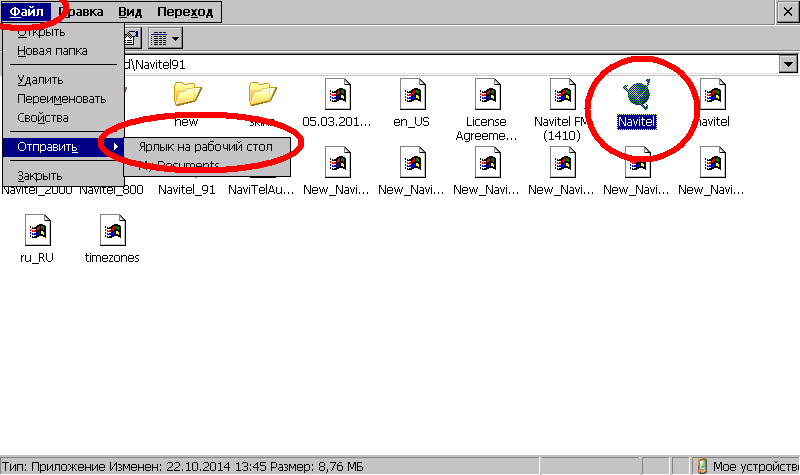
Task: Choose Ярлык на рабочий стол
Action: pyautogui.click(x=206, y=147)
